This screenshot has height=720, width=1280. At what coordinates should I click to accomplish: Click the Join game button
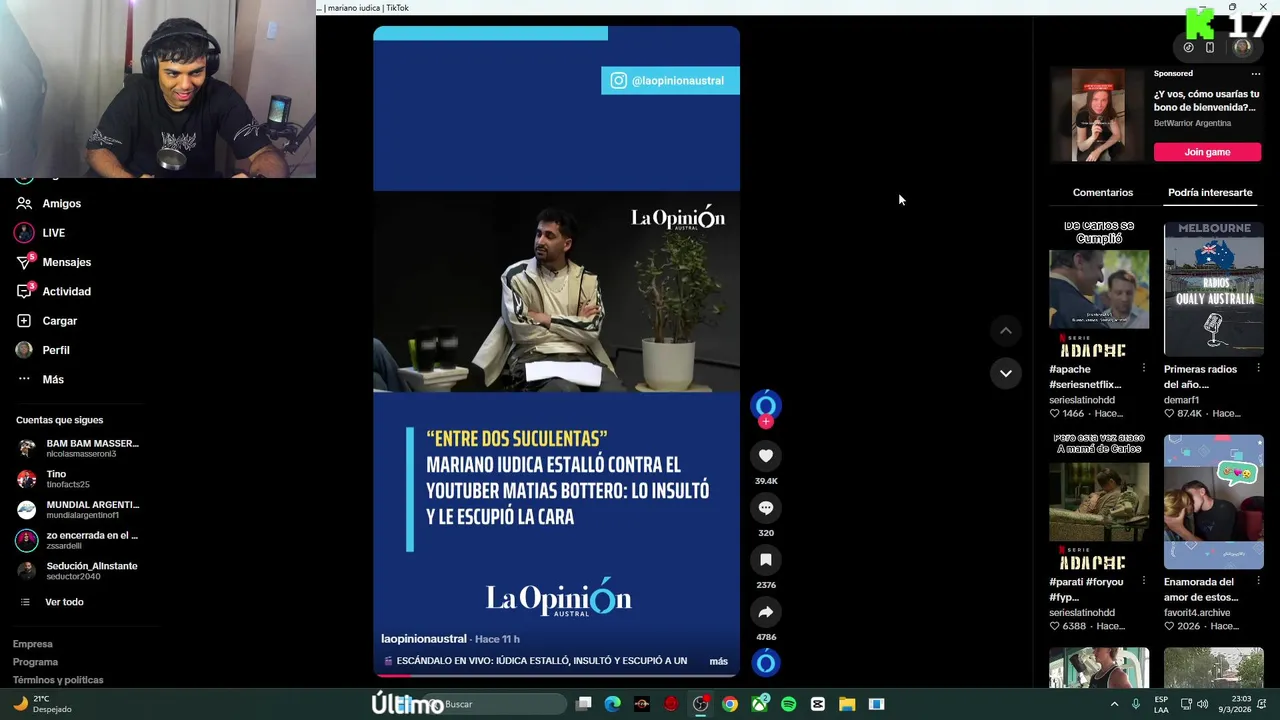tap(1207, 152)
